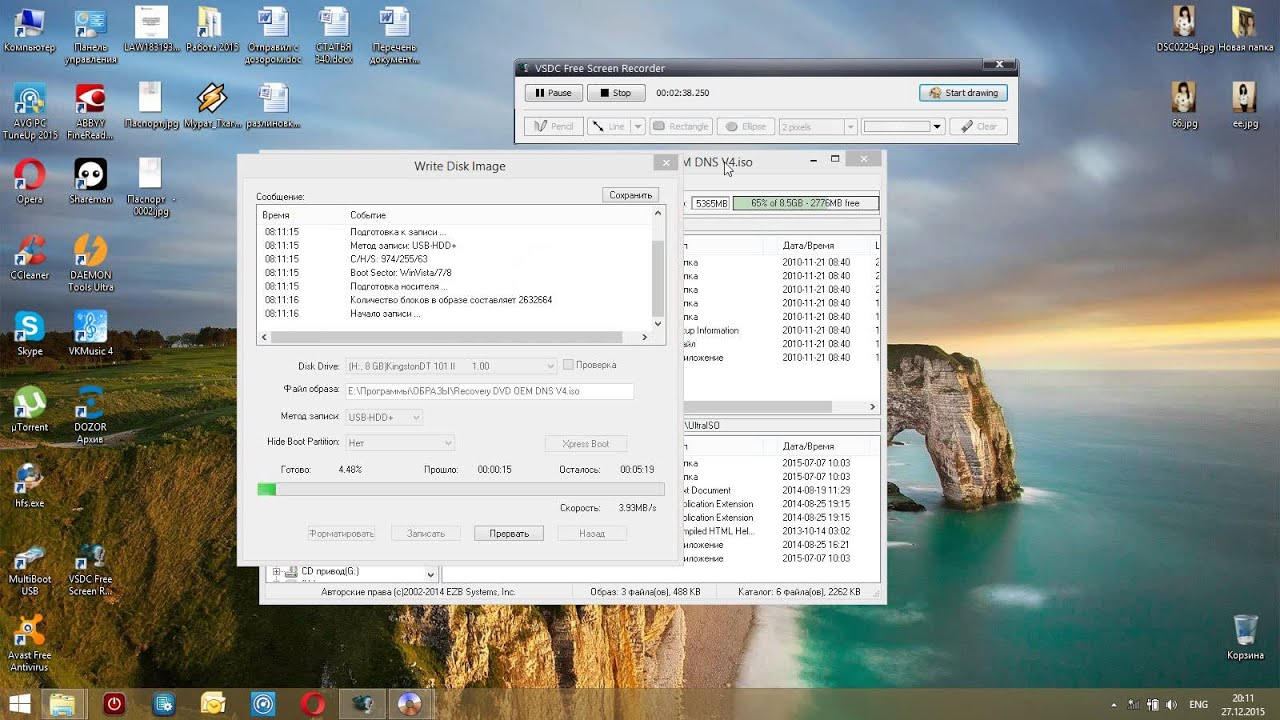The height and width of the screenshot is (720, 1280).
Task: Open File Explorer from the taskbar
Action: tap(62, 704)
